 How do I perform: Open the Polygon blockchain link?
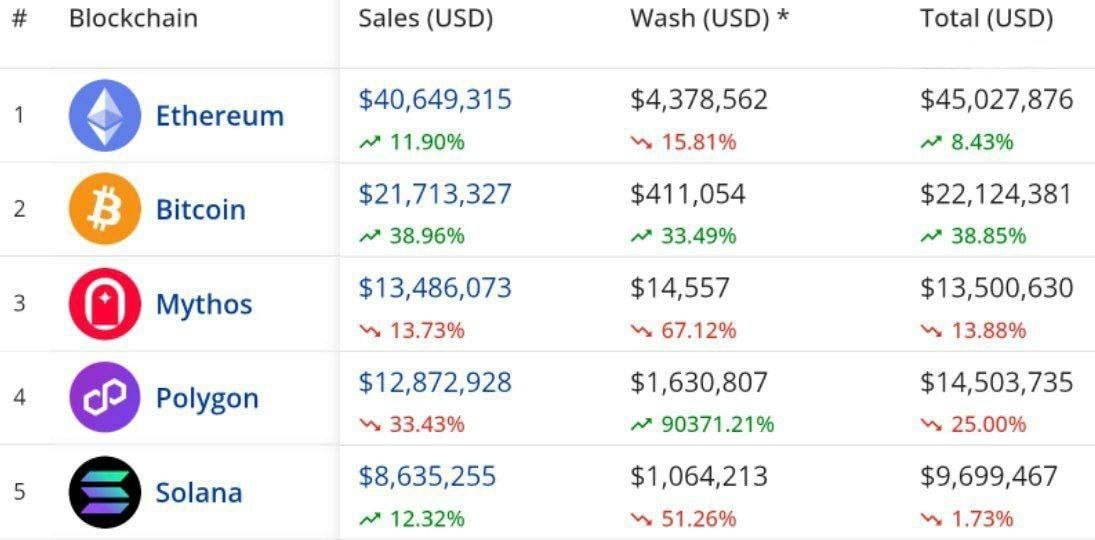click(x=207, y=399)
